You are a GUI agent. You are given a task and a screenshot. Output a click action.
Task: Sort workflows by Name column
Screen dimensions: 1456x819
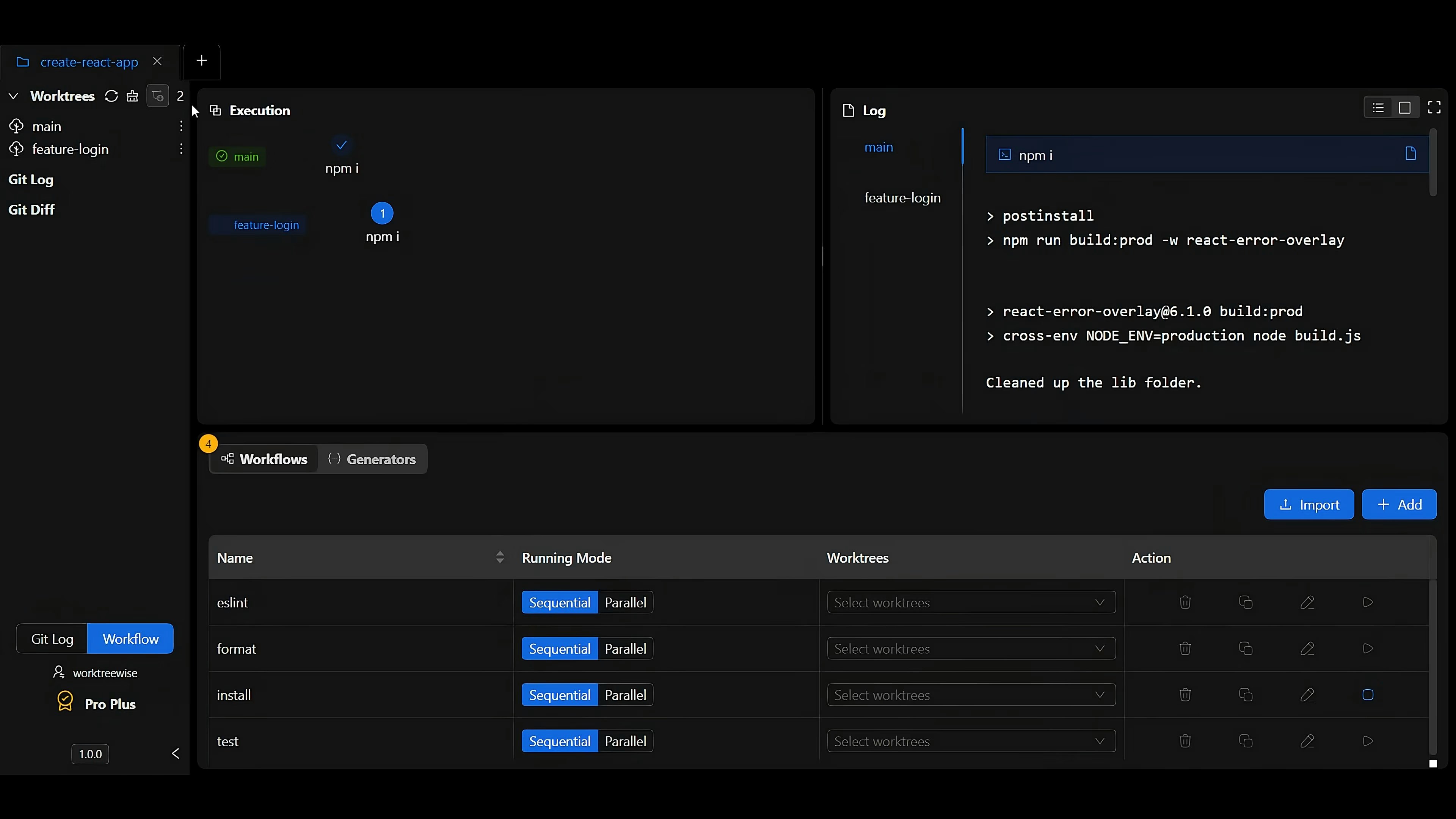[x=500, y=558]
